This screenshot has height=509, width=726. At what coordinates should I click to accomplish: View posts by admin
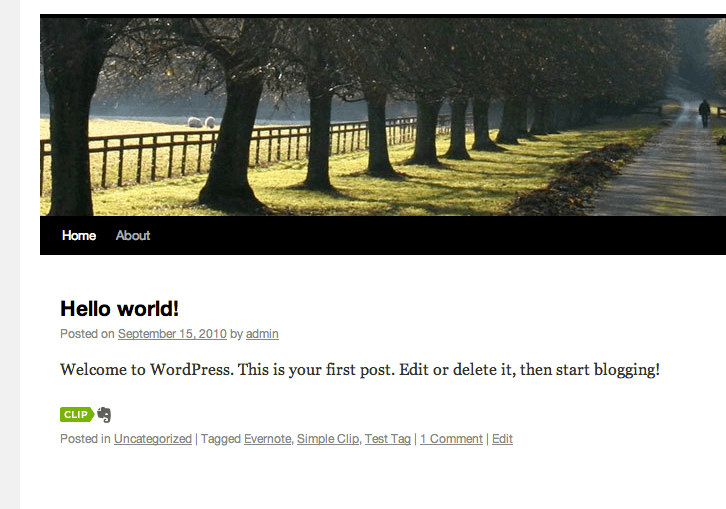point(262,334)
